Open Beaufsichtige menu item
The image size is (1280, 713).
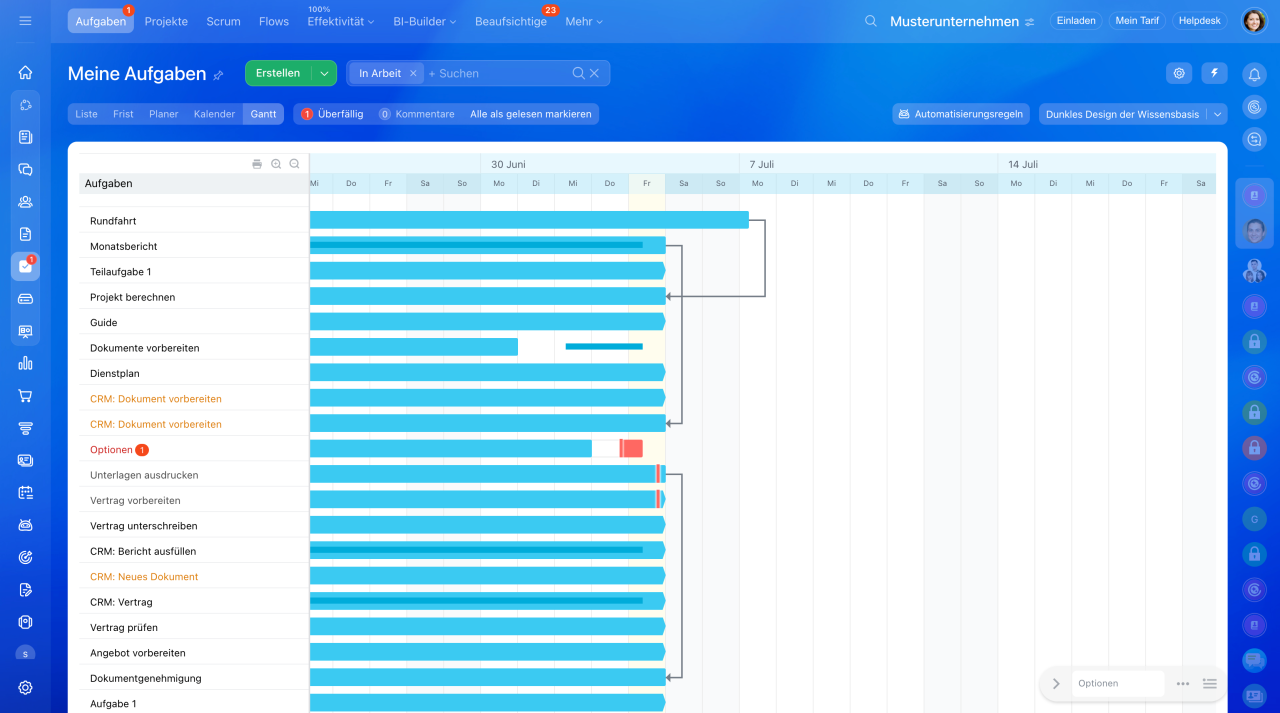tap(511, 21)
